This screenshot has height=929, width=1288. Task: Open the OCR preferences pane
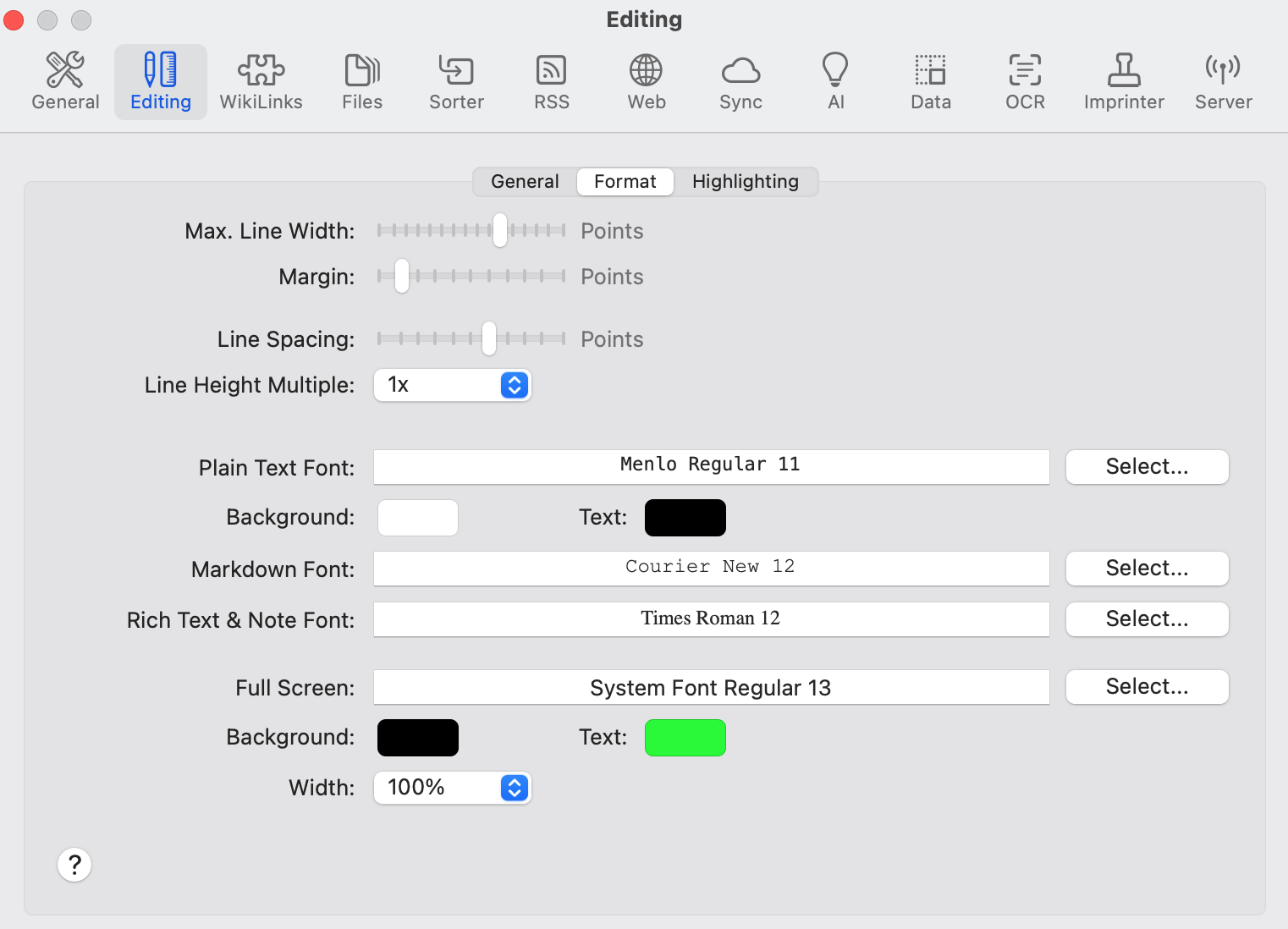point(1025,82)
